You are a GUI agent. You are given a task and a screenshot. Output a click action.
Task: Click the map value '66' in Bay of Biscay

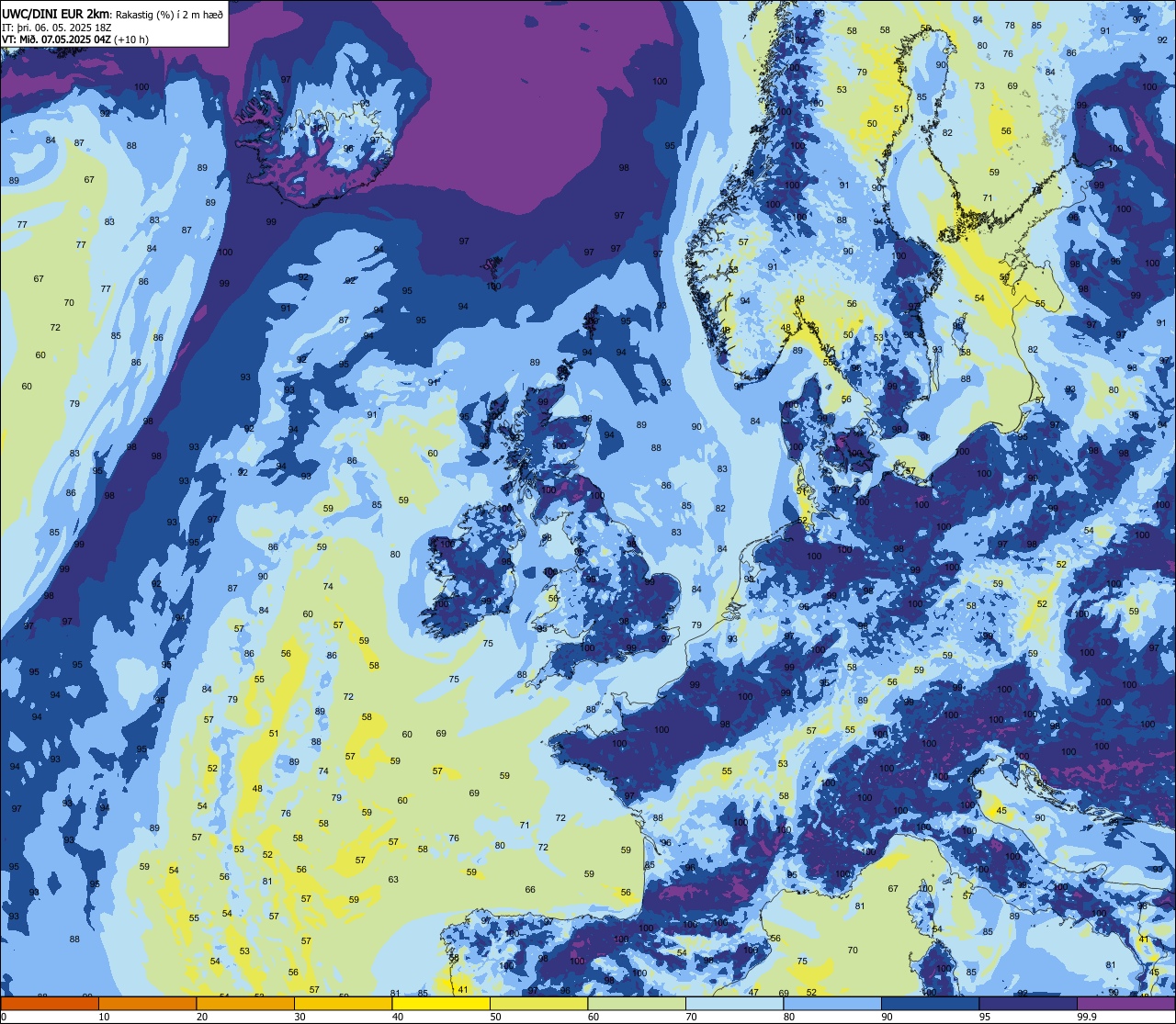click(x=530, y=889)
